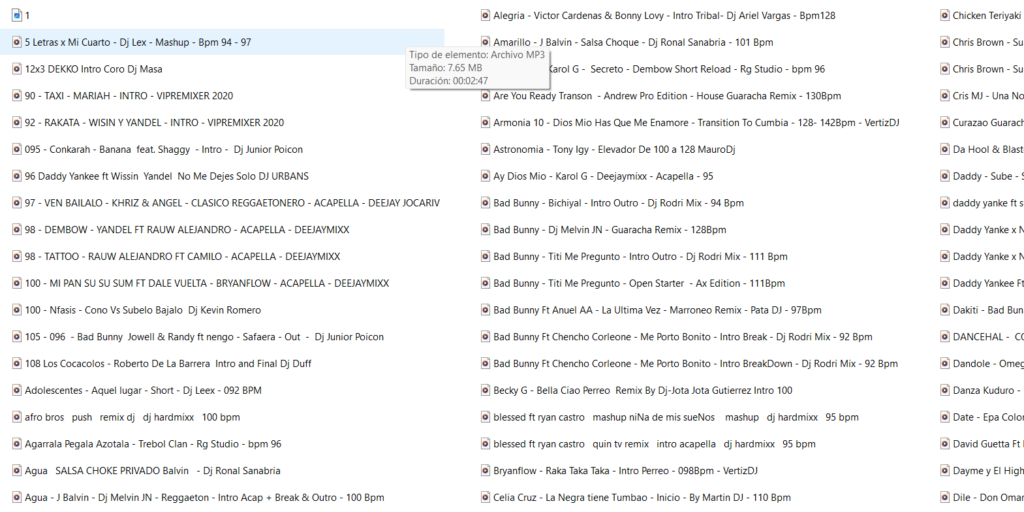Select the 'Cris MJ - Una No' file

click(988, 95)
